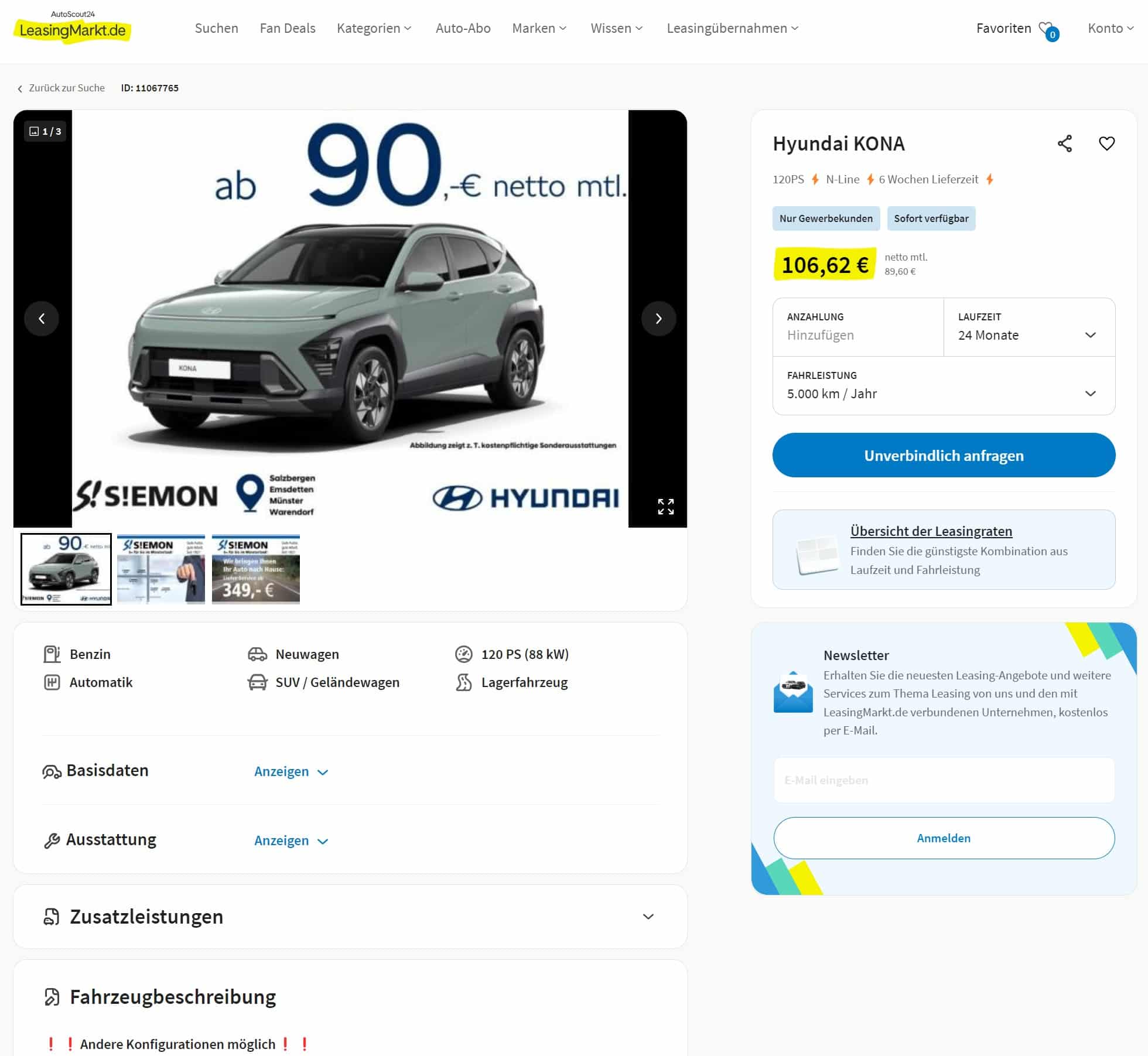Click the SUV icon beside Geländewagen
The width and height of the screenshot is (1148, 1056).
pos(258,682)
